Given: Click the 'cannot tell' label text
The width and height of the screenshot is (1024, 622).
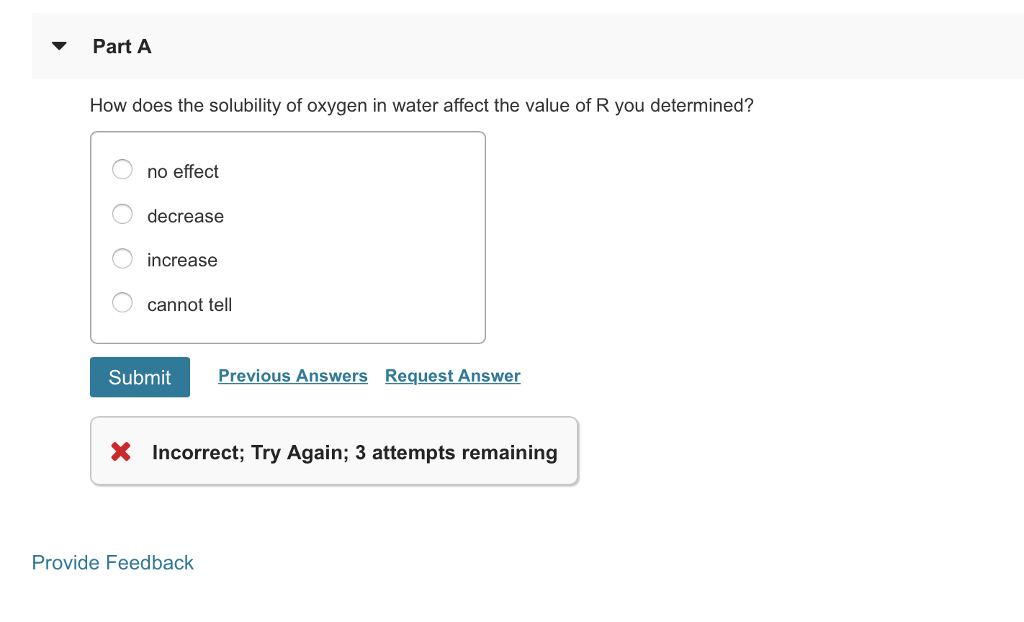Looking at the screenshot, I should pos(190,304).
